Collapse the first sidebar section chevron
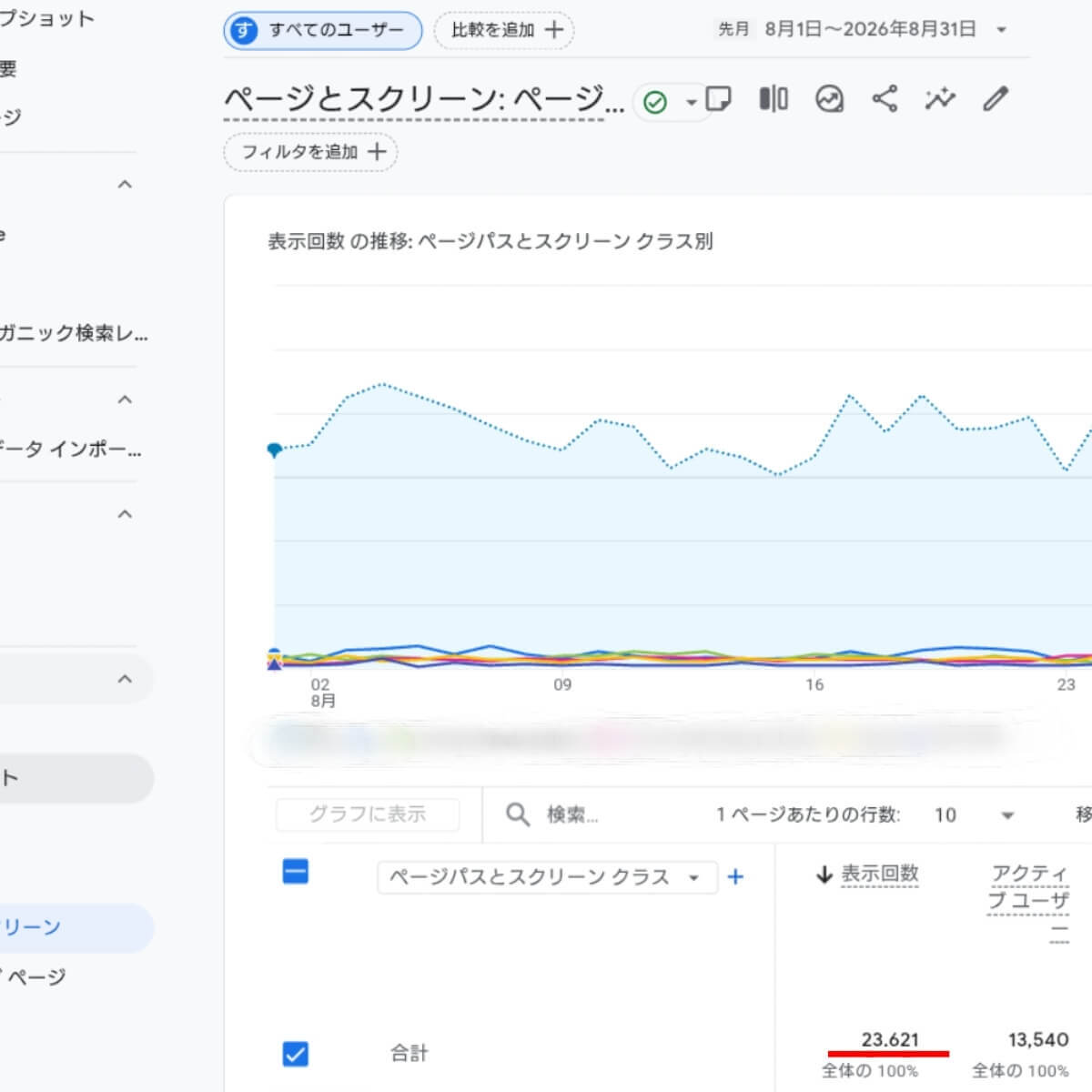1092x1092 pixels. click(126, 185)
